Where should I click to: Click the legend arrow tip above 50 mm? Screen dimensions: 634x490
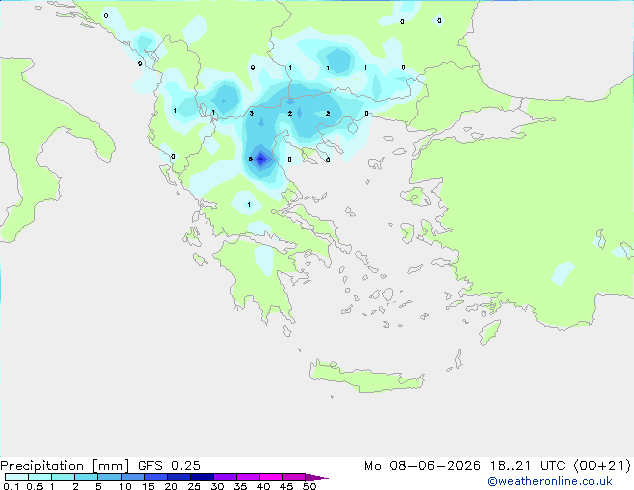tap(317, 478)
